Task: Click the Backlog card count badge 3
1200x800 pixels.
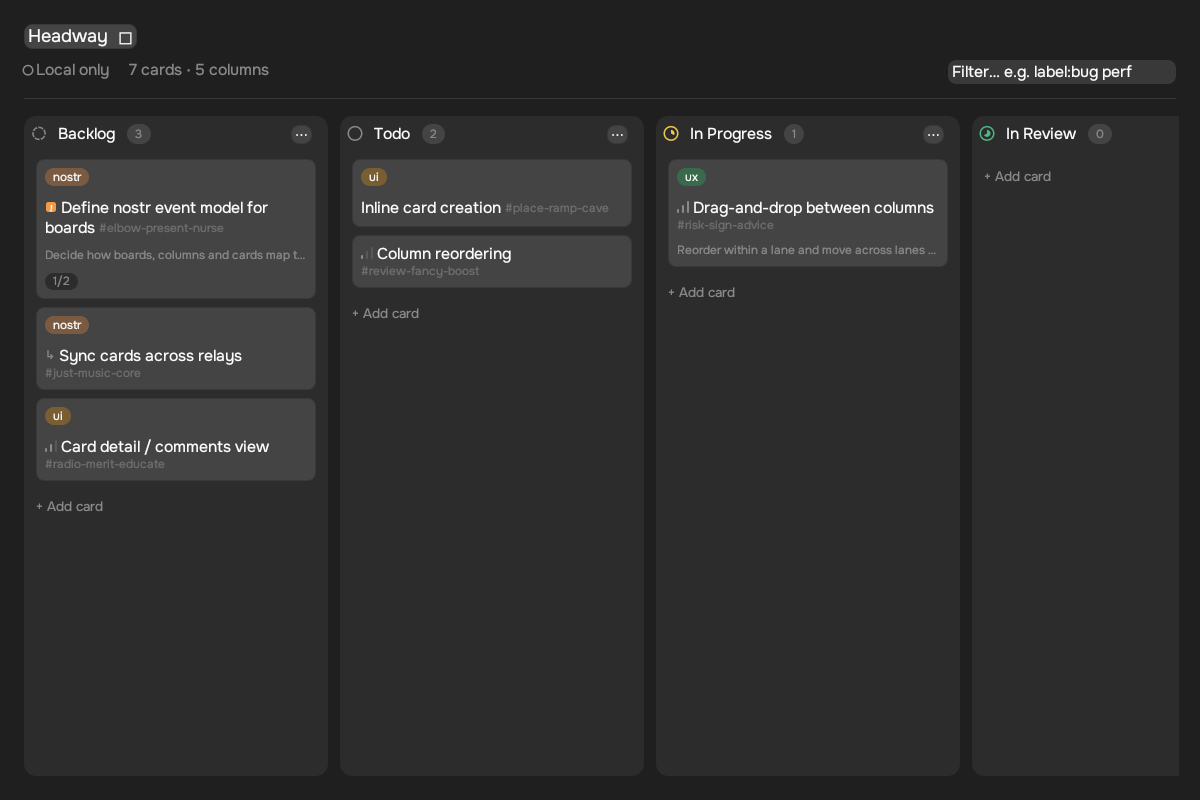Action: (x=139, y=134)
